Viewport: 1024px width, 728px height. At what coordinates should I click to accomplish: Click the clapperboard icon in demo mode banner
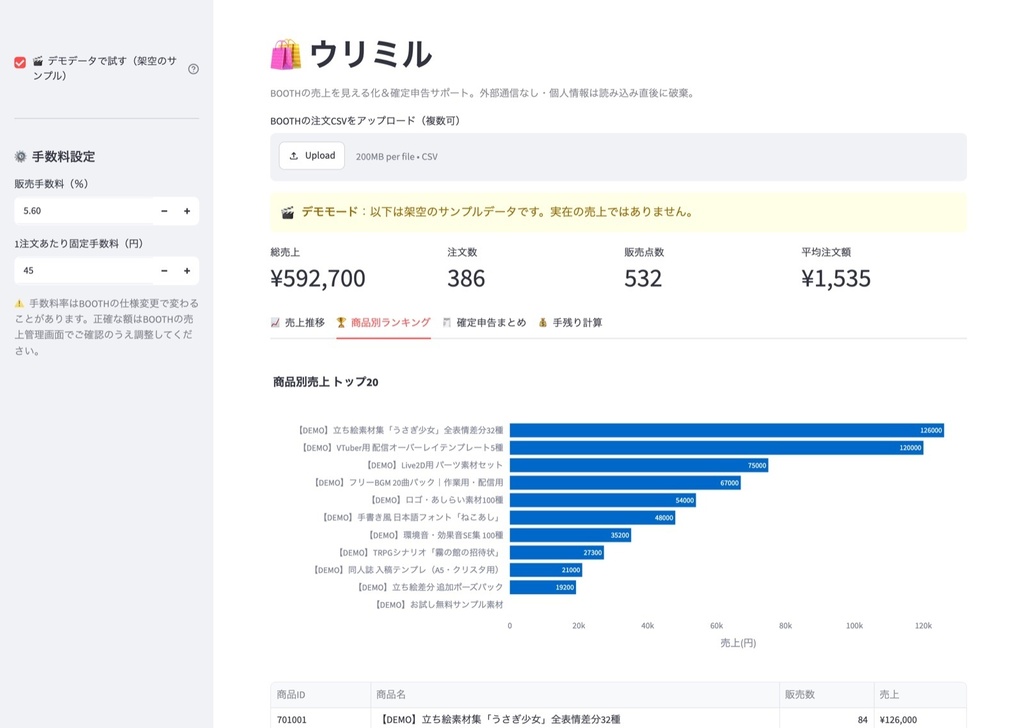pos(287,212)
